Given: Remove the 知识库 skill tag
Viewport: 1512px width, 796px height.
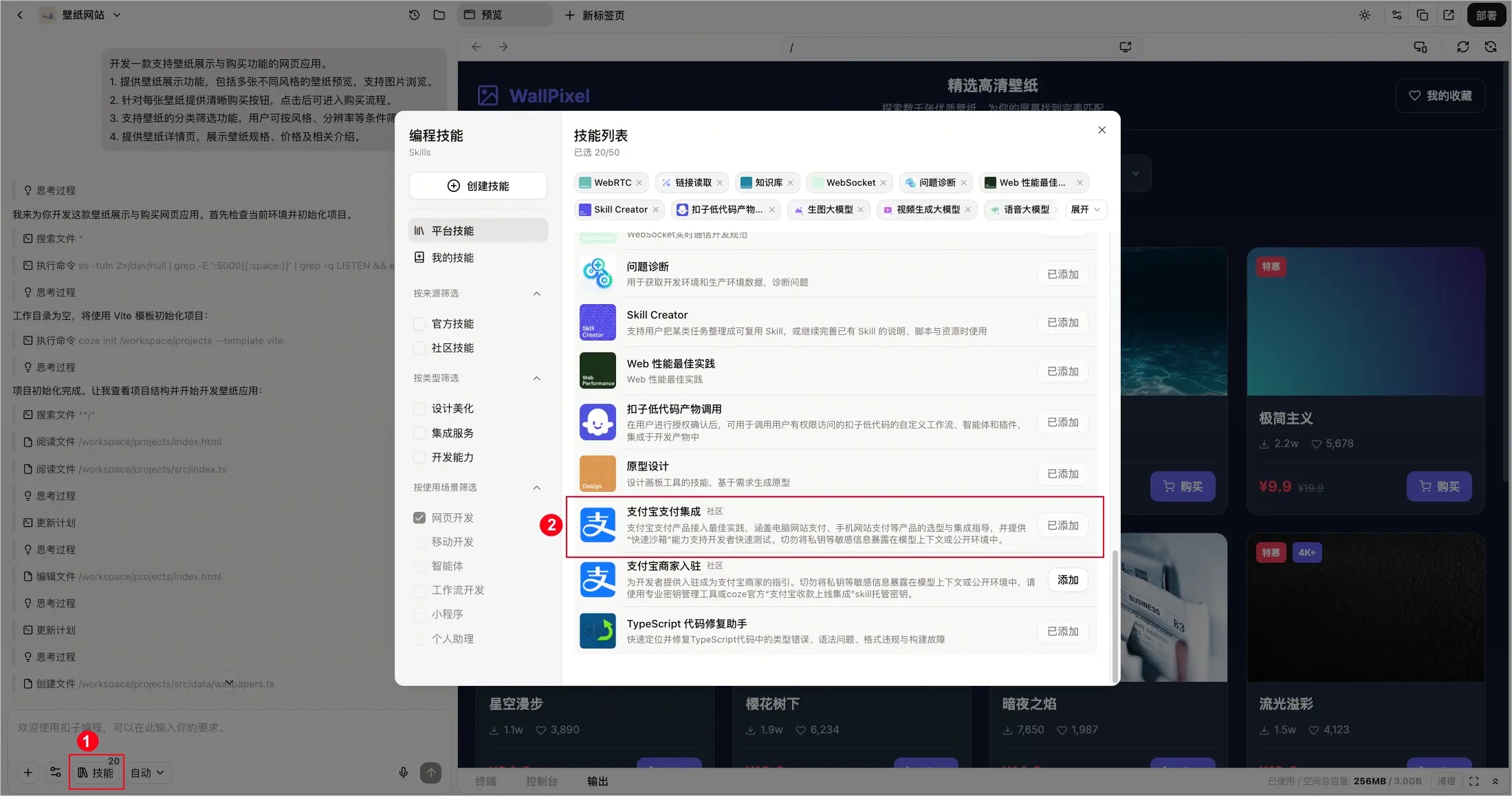Looking at the screenshot, I should point(790,183).
